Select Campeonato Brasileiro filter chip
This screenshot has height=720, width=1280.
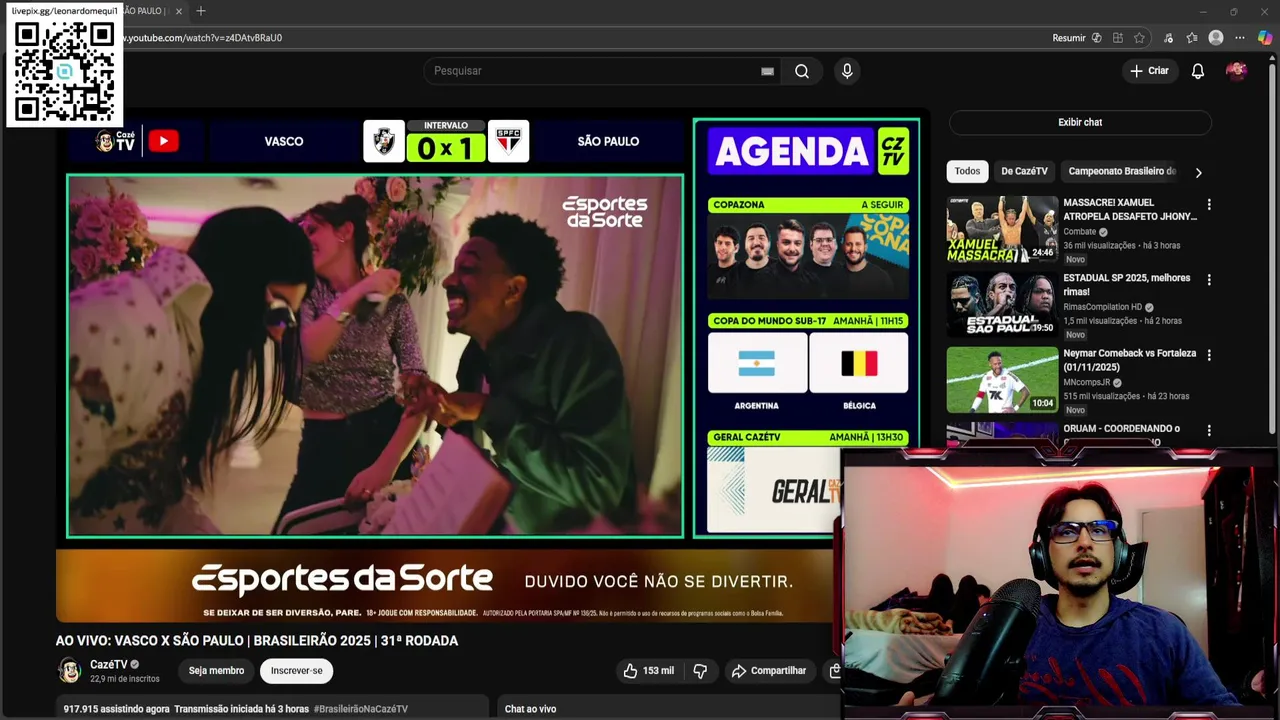[1122, 171]
